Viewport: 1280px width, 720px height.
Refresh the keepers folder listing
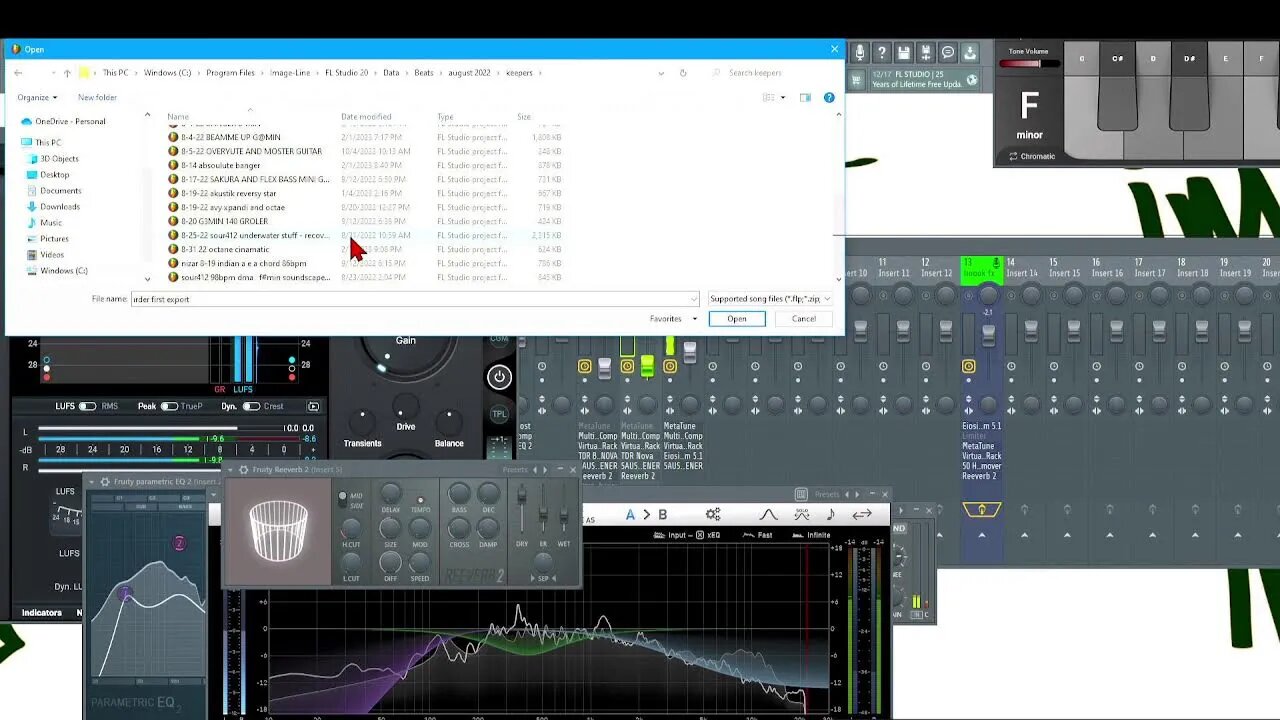[x=683, y=73]
